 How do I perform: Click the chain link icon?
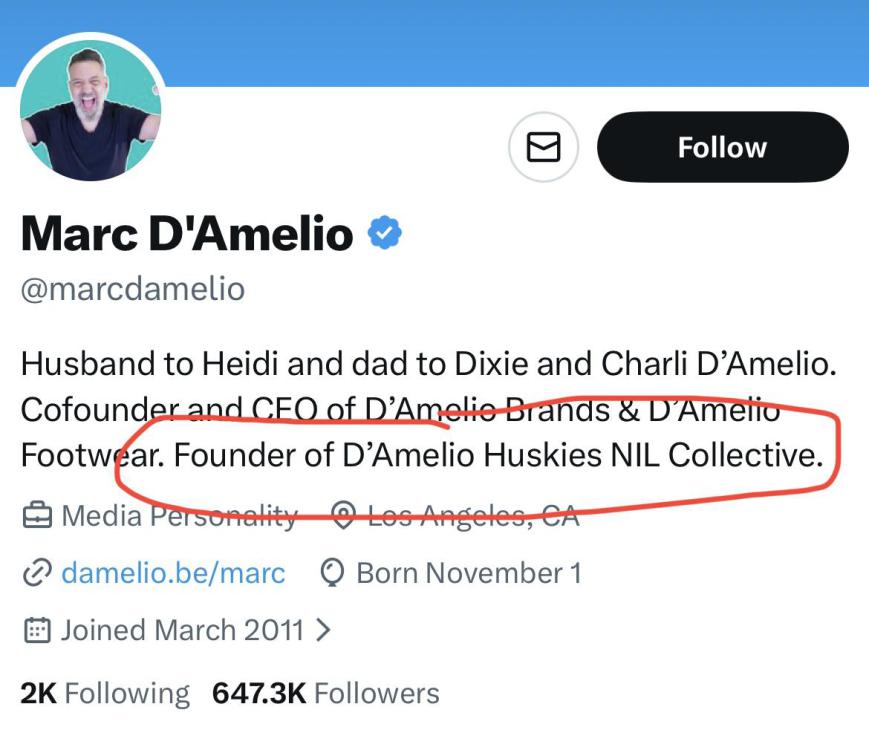37,573
